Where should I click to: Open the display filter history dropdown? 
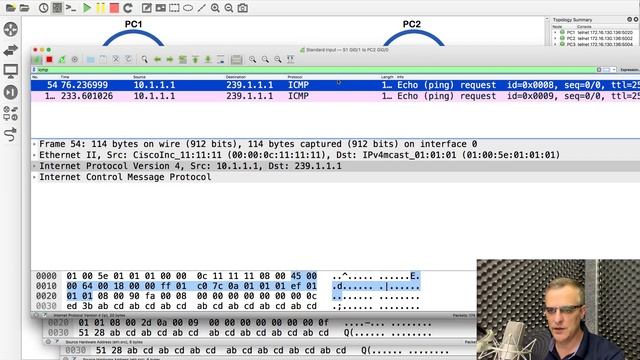coord(613,70)
